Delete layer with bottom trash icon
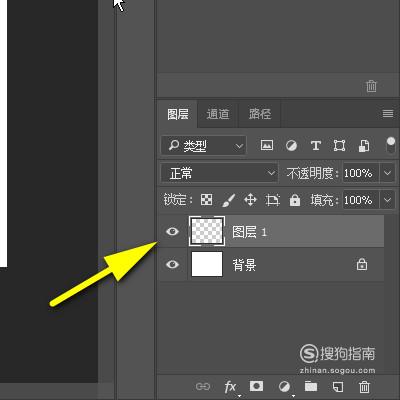Screen dimensions: 400x400 point(364,387)
